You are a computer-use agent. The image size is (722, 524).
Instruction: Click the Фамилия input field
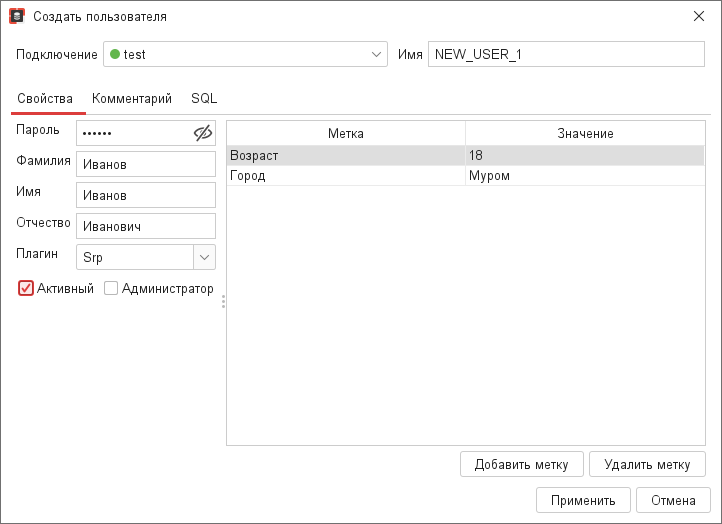146,165
